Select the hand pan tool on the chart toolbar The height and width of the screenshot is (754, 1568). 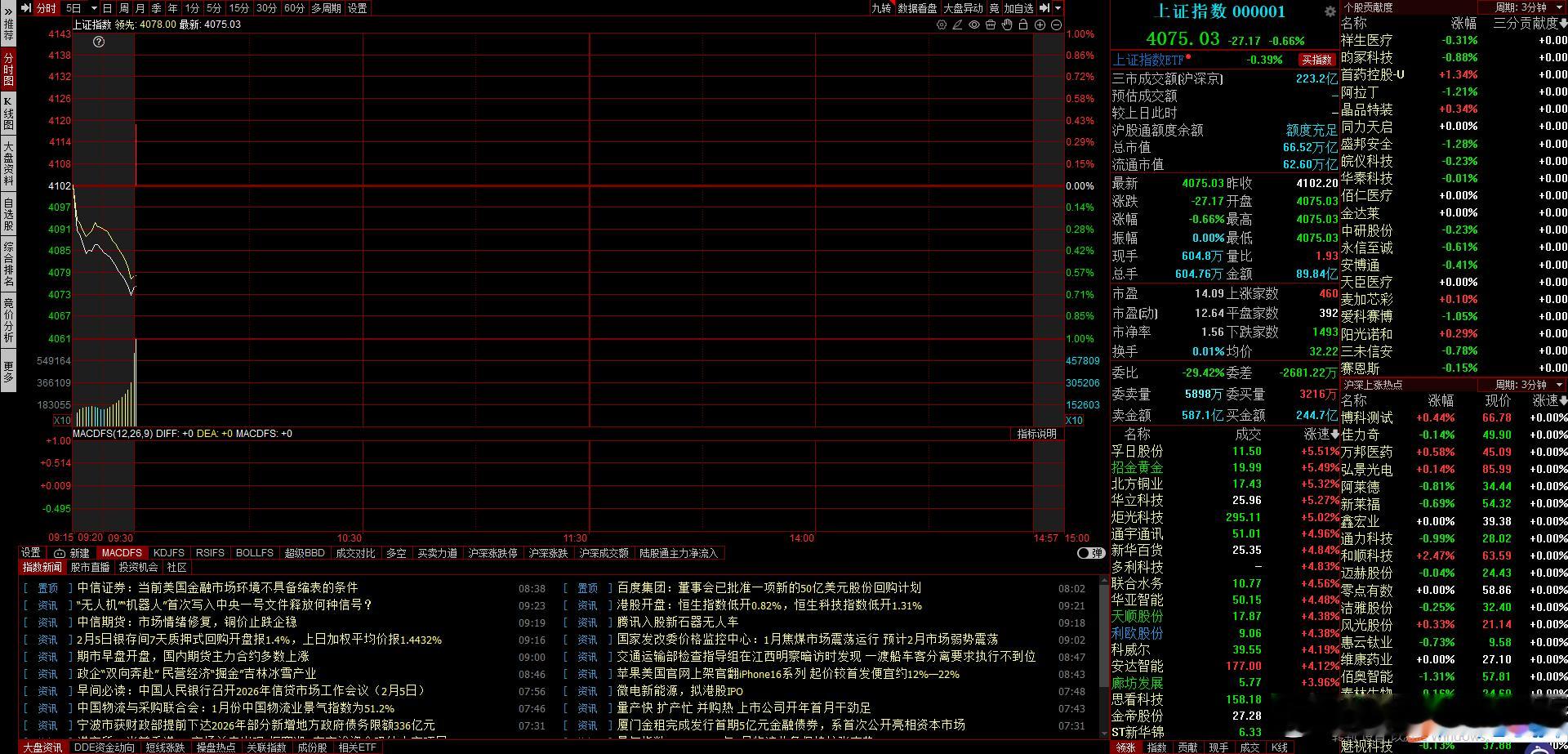(x=1006, y=25)
